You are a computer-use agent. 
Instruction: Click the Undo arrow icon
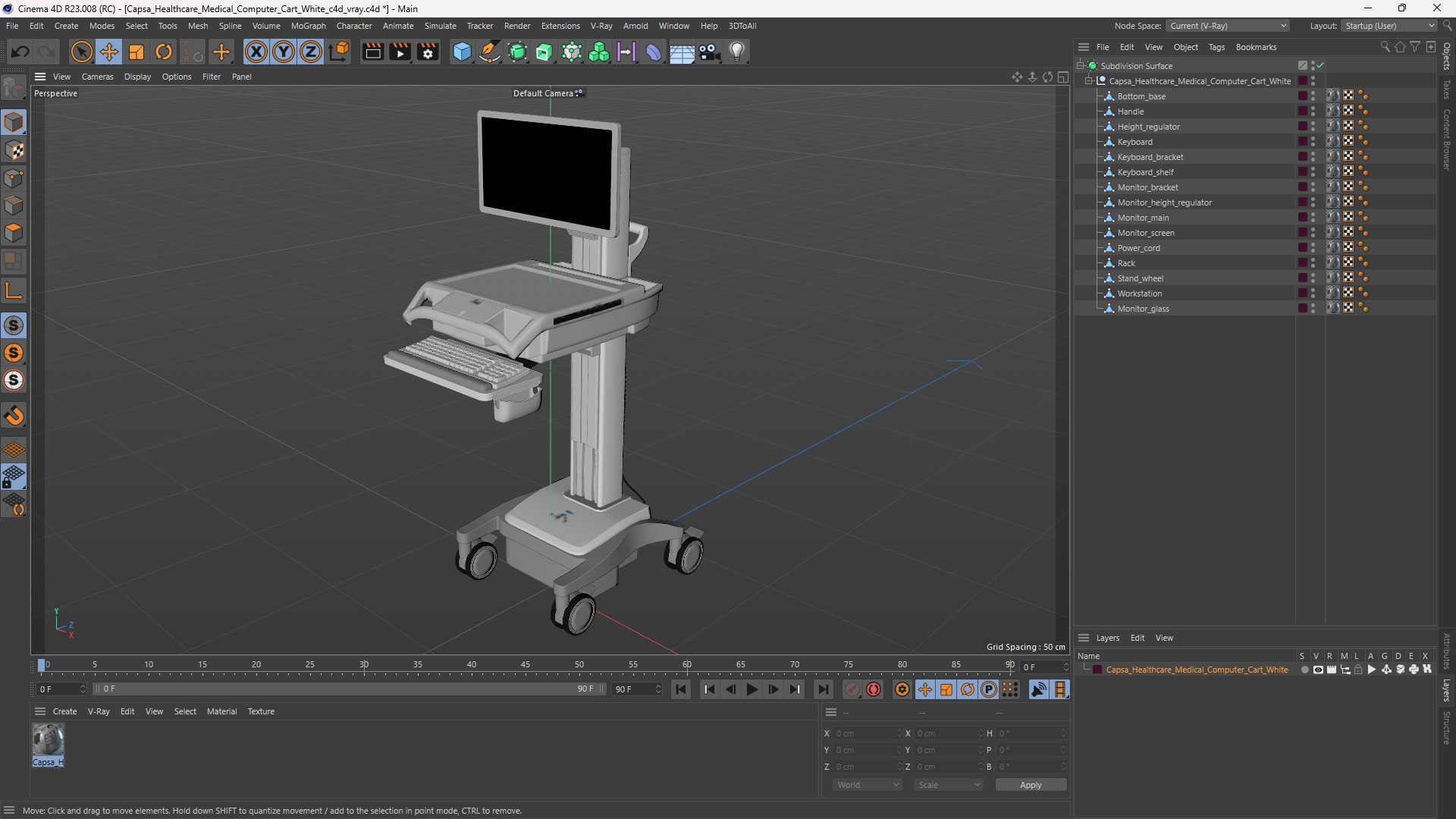tap(20, 52)
